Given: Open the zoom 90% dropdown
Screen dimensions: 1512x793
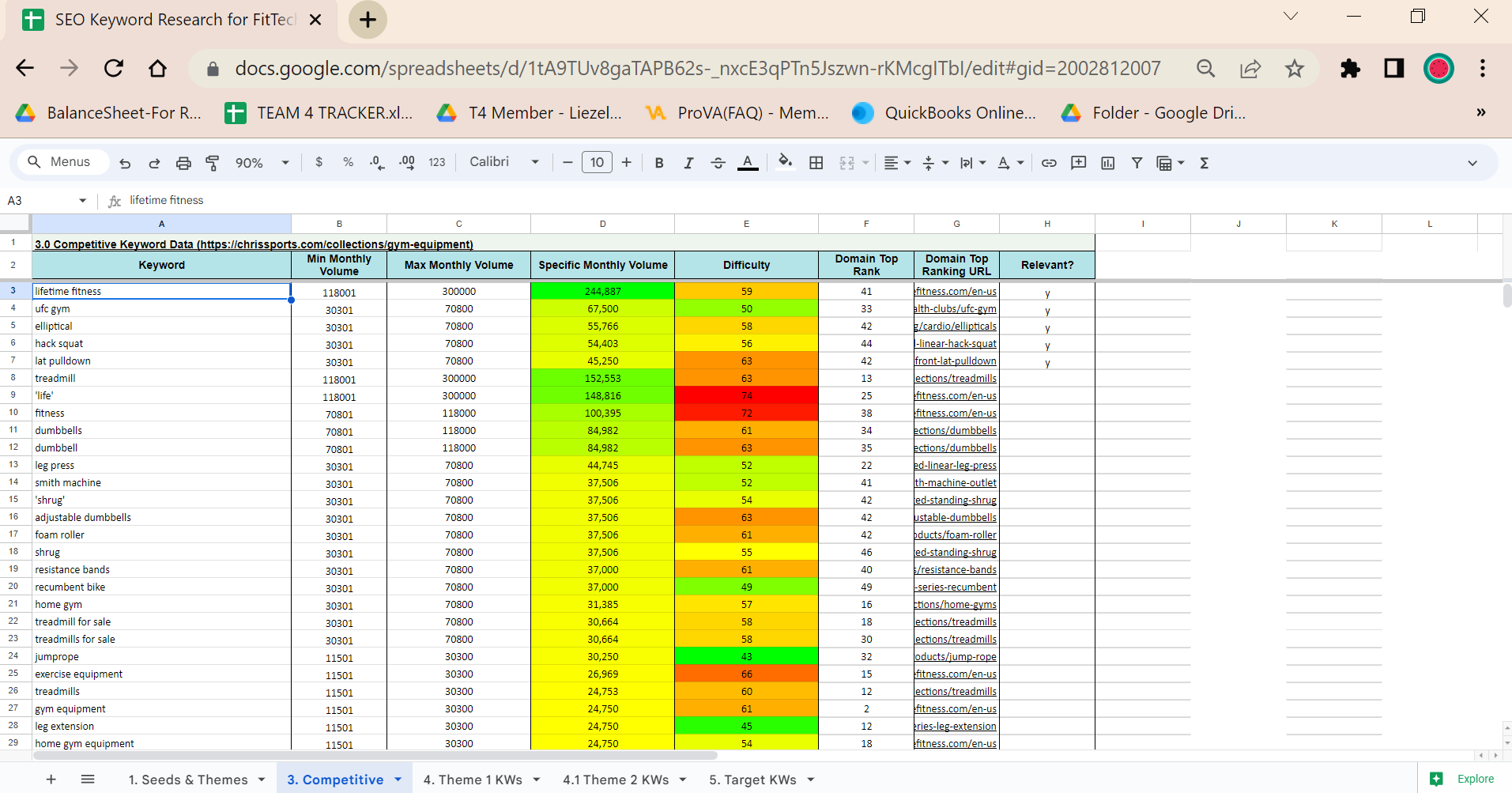Looking at the screenshot, I should click(262, 163).
